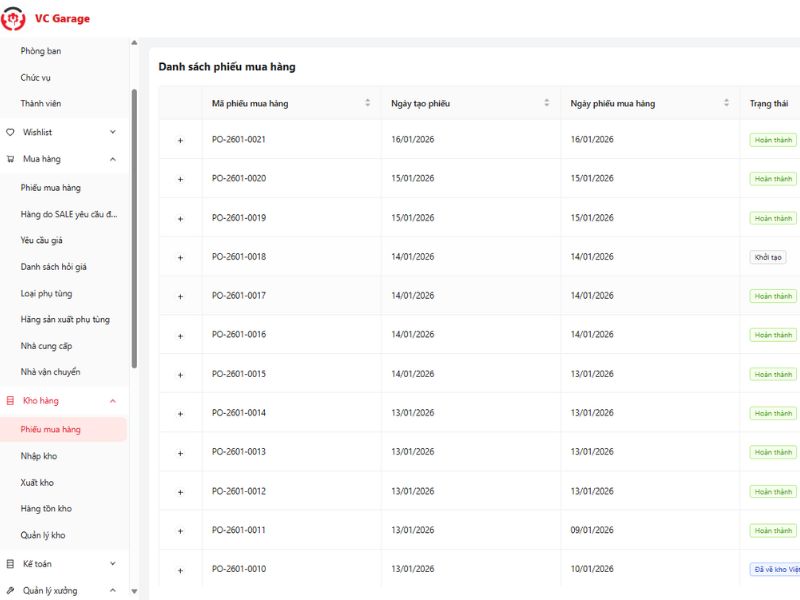
Task: Expand the Wishlist menu chevron
Action: (x=112, y=132)
